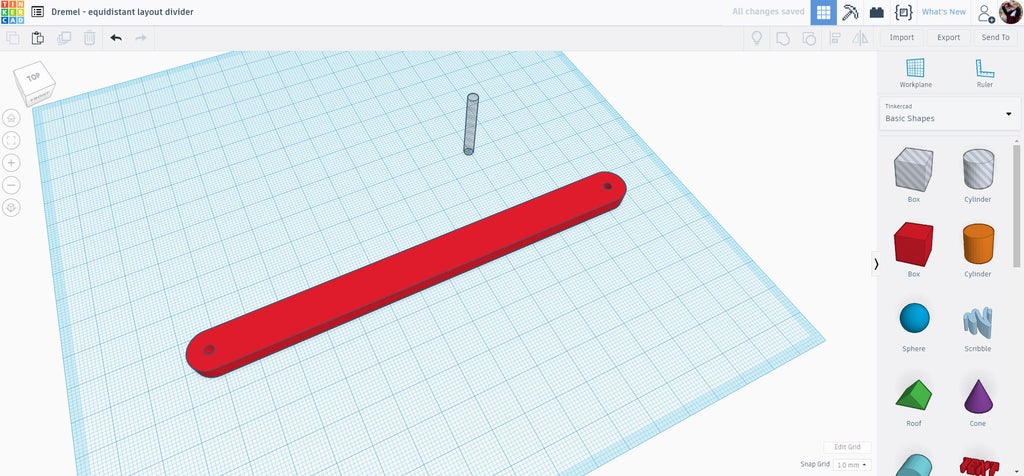Click the Send To button

[x=996, y=37]
